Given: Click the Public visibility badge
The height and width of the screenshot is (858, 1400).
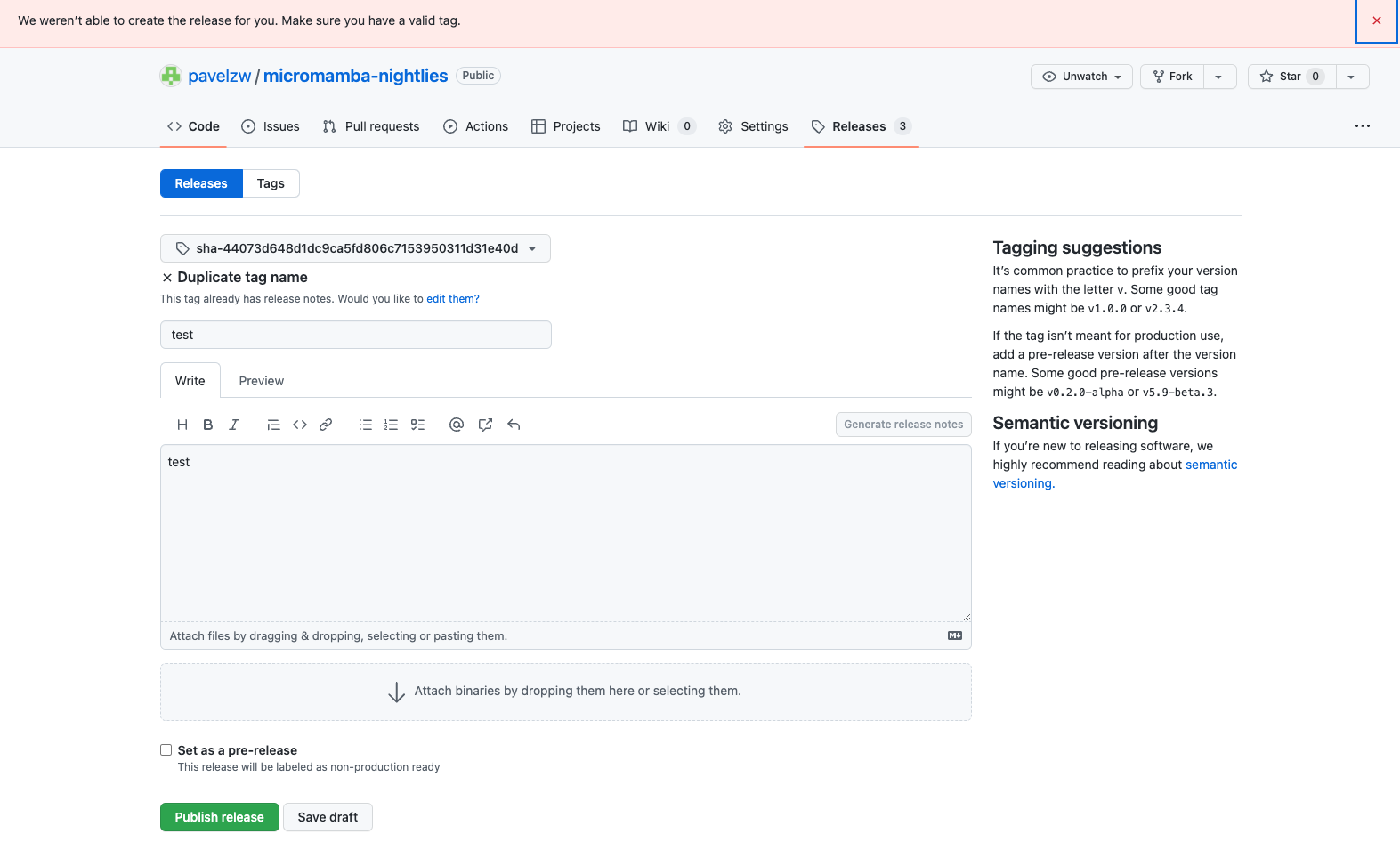Looking at the screenshot, I should pos(478,76).
